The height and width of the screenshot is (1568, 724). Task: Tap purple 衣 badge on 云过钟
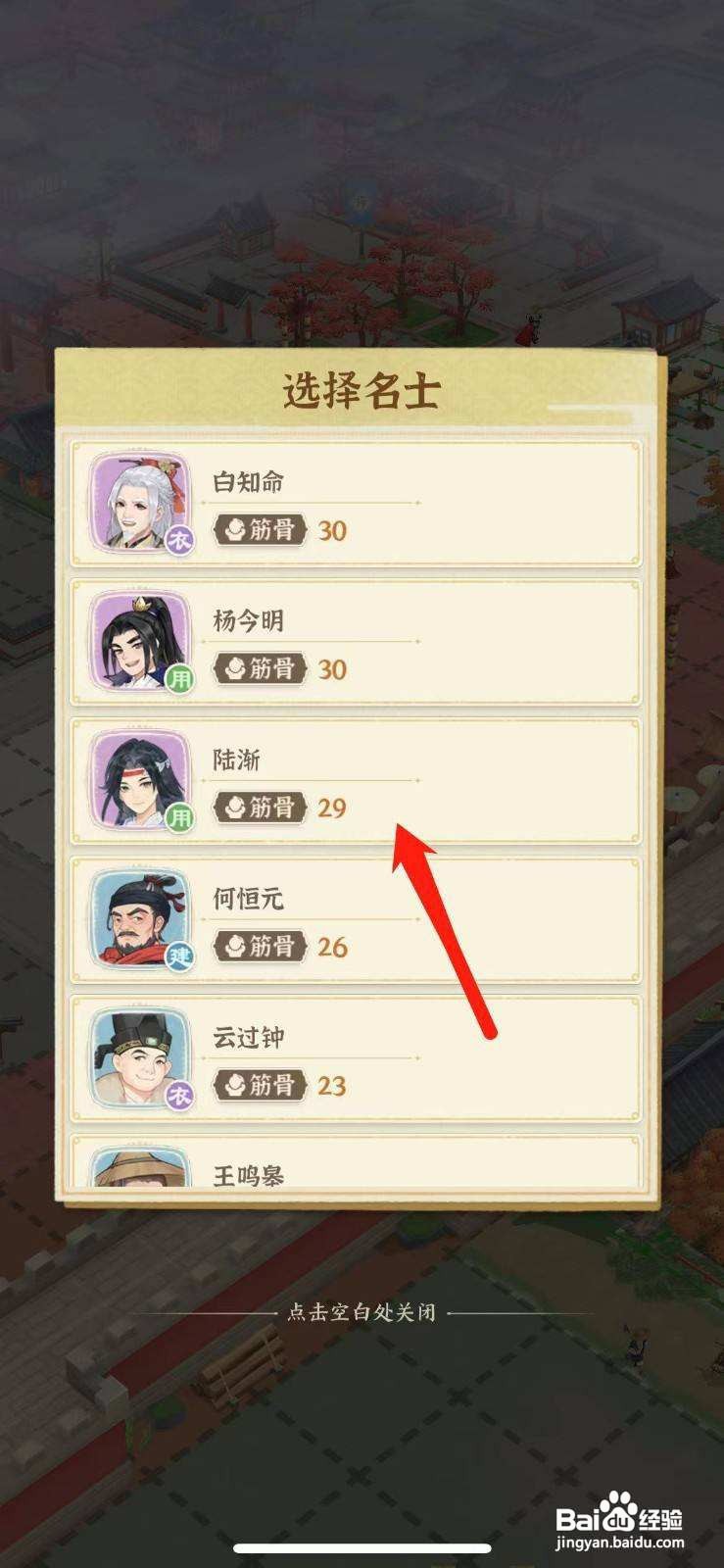pos(179,1096)
